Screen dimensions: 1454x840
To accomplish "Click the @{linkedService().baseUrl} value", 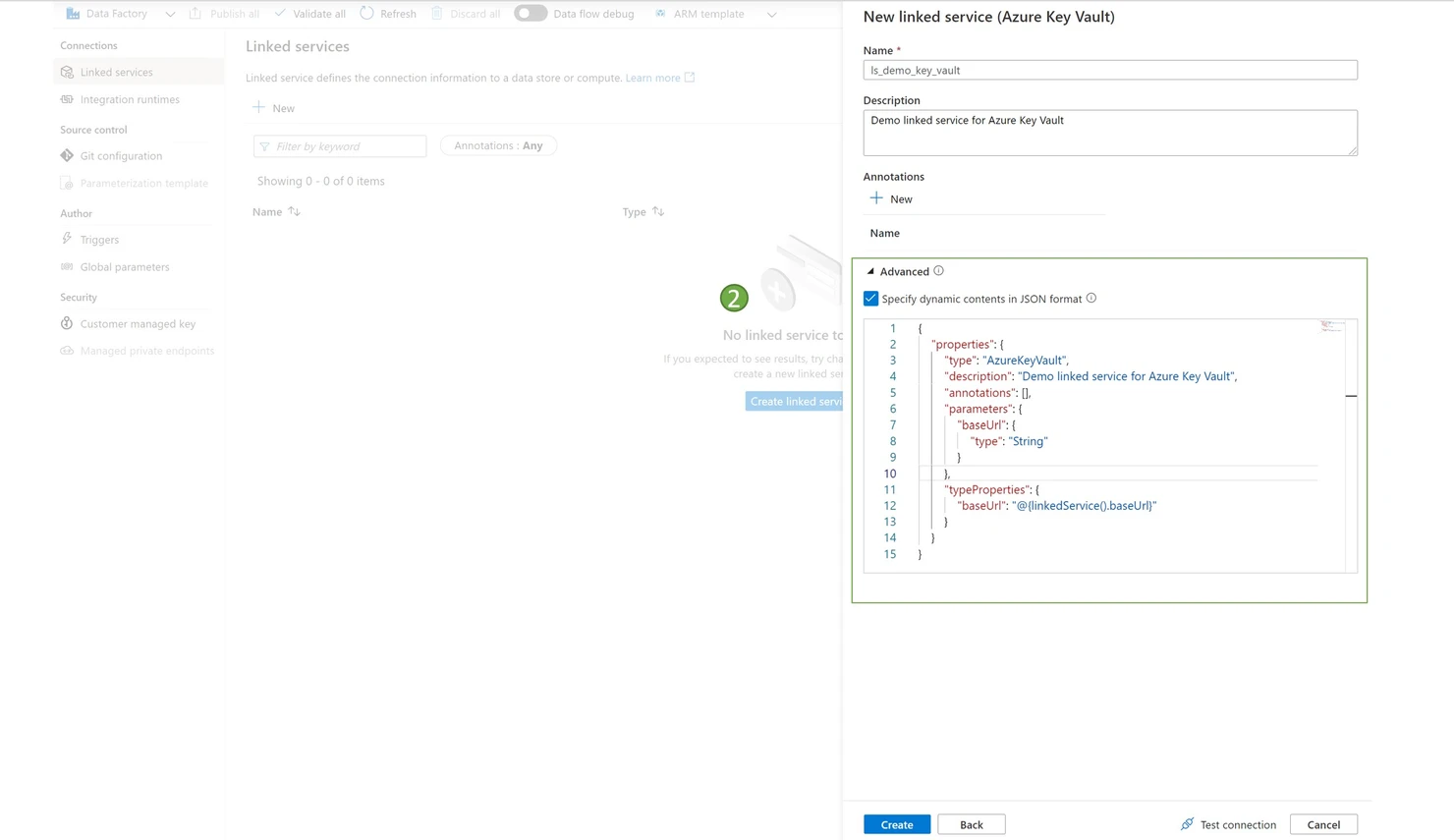I will pos(1085,506).
